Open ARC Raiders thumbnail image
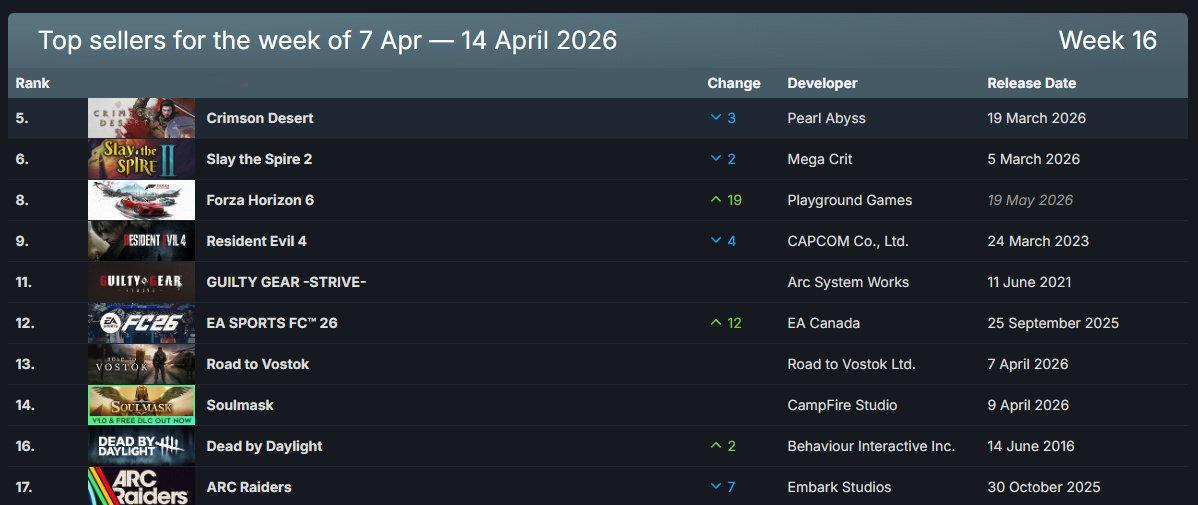Screen dimensions: 1198x505 click(141, 486)
